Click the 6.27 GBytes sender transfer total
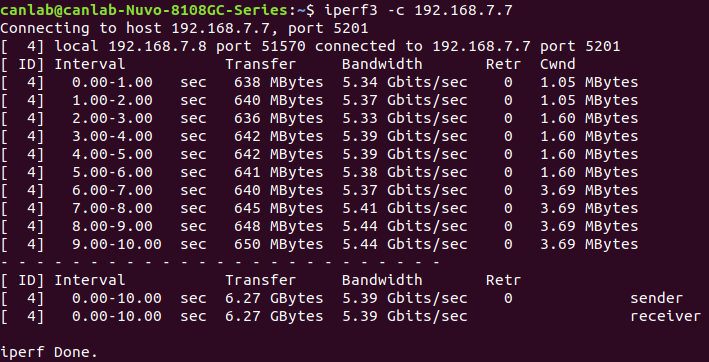The height and width of the screenshot is (362, 709). coord(274,298)
